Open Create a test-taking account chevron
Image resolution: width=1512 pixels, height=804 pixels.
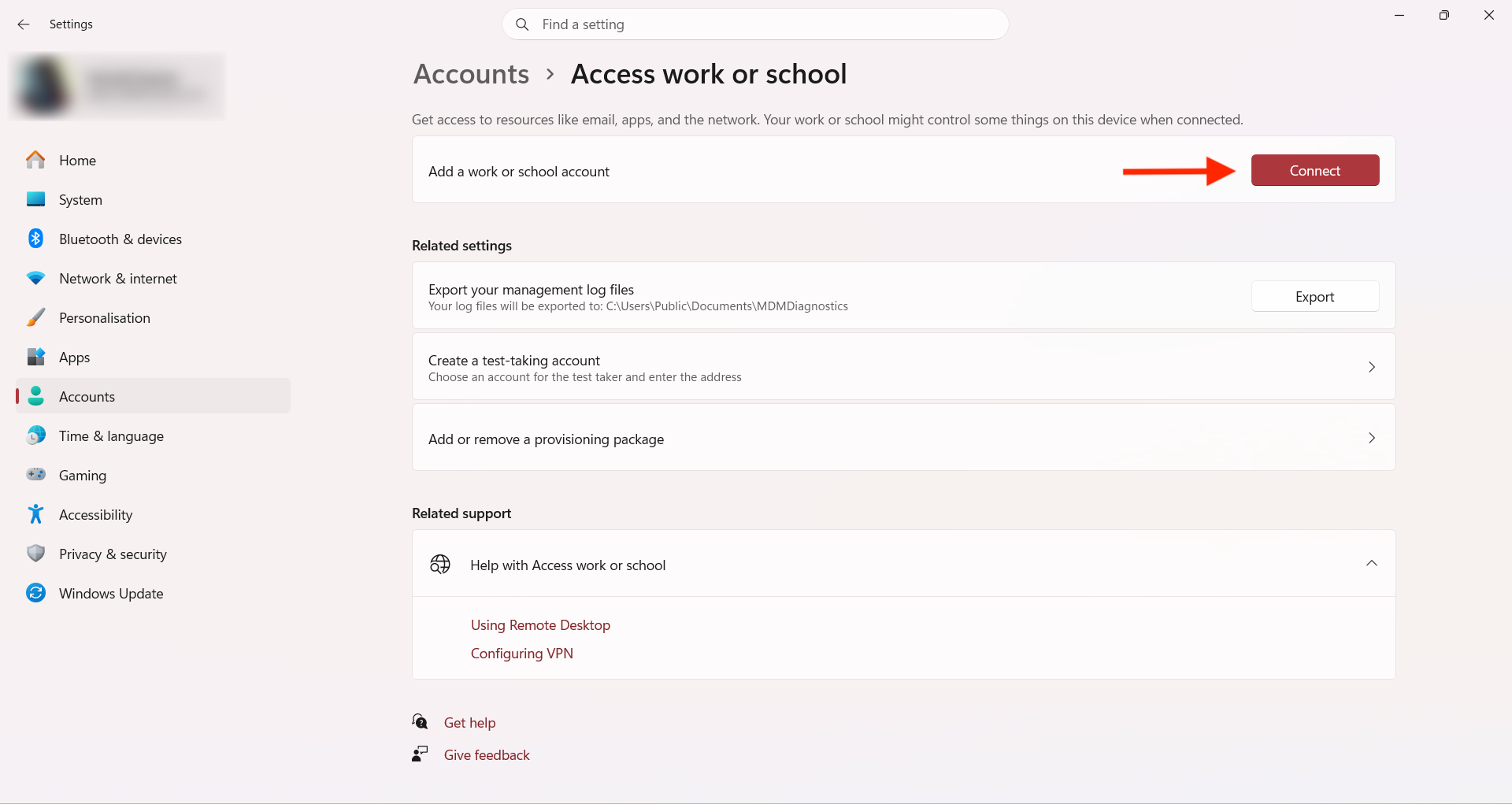[x=1372, y=367]
